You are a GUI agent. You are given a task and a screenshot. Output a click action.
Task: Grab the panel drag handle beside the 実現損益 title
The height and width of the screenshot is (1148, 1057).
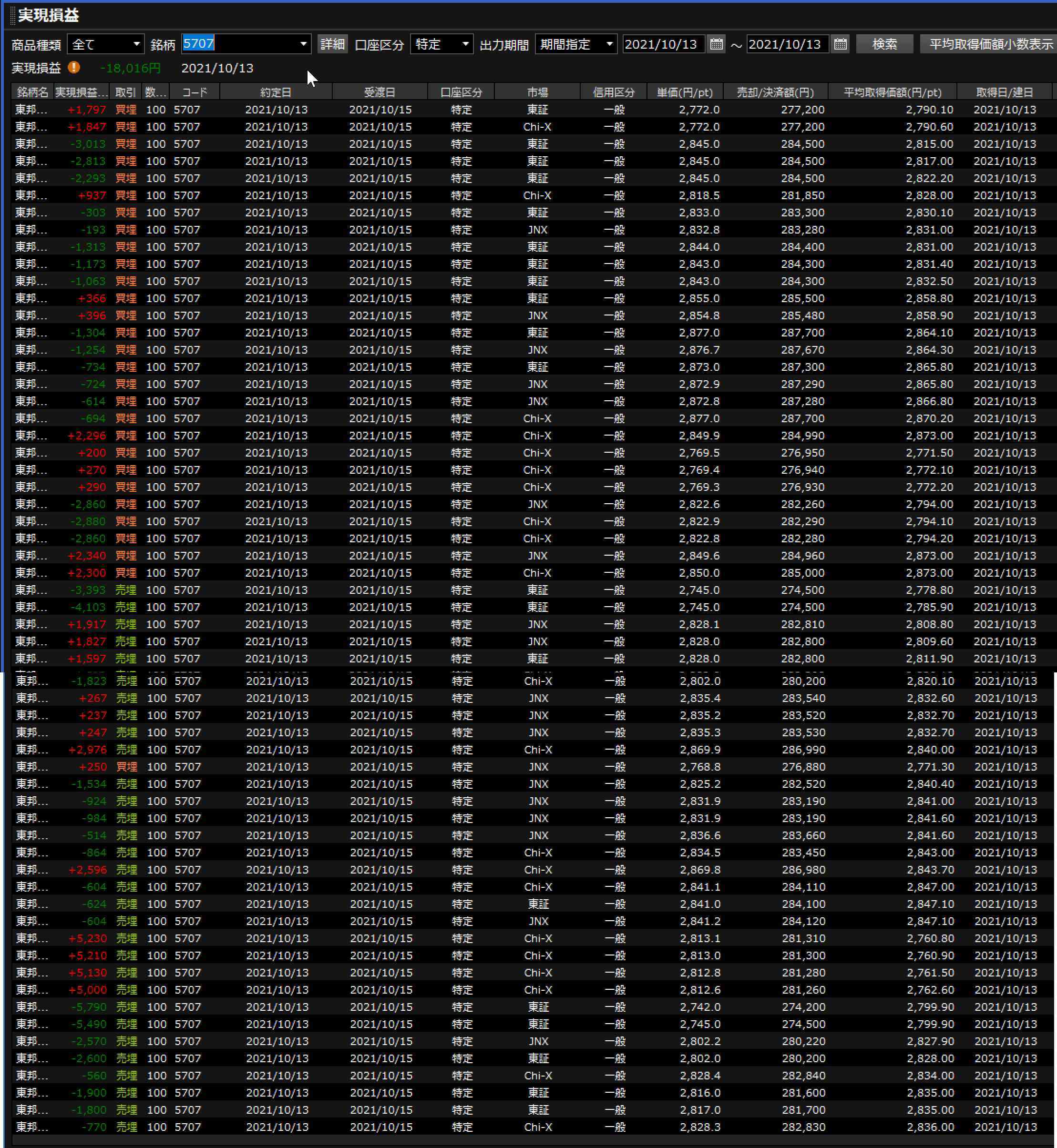pyautogui.click(x=12, y=15)
